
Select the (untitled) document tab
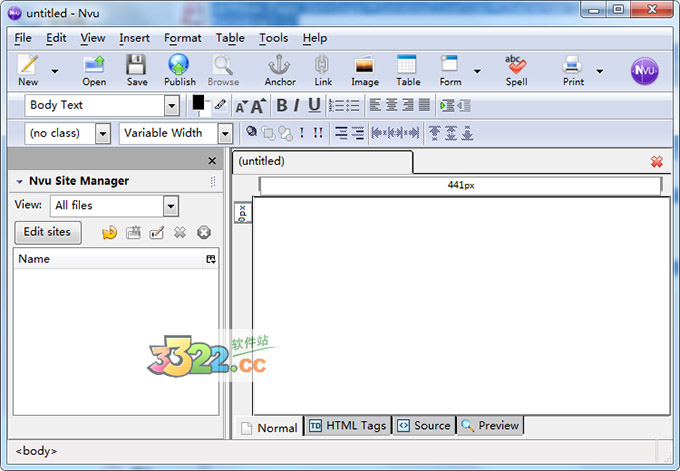coord(322,162)
